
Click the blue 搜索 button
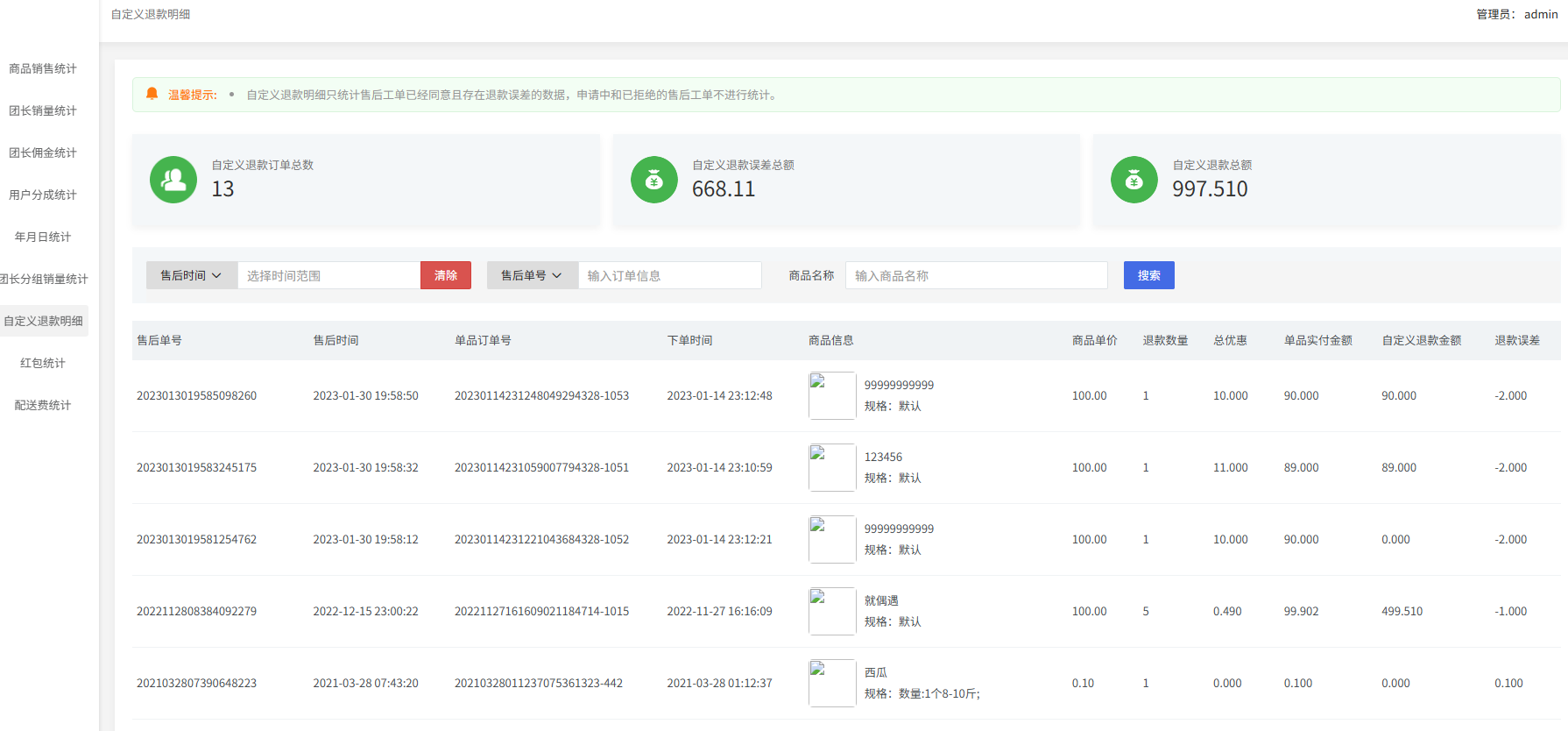pos(1148,275)
